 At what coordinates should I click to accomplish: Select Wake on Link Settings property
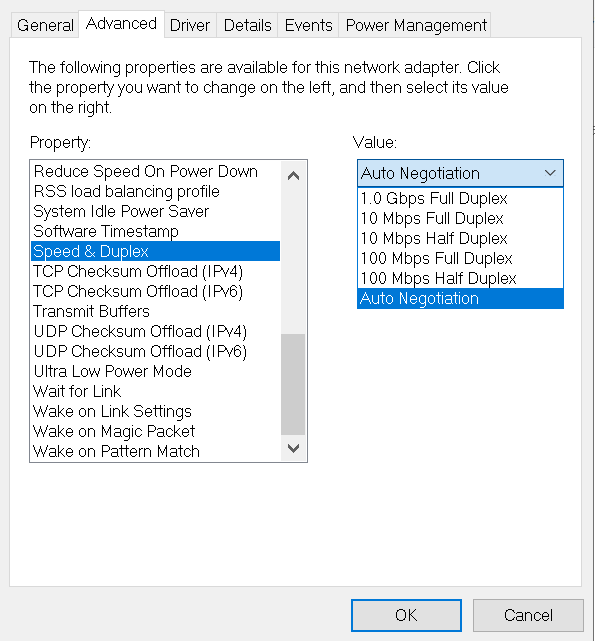pos(156,412)
